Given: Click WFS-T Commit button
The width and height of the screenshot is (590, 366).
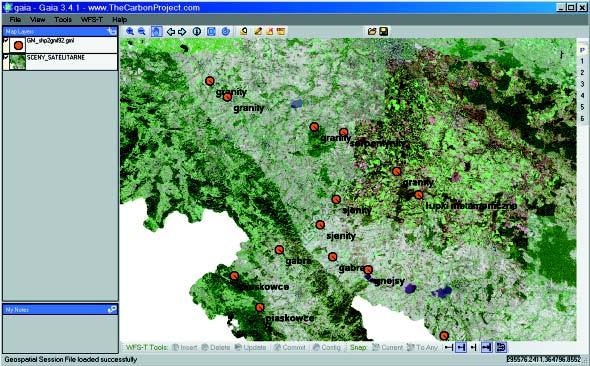Looking at the screenshot, I should [290, 347].
